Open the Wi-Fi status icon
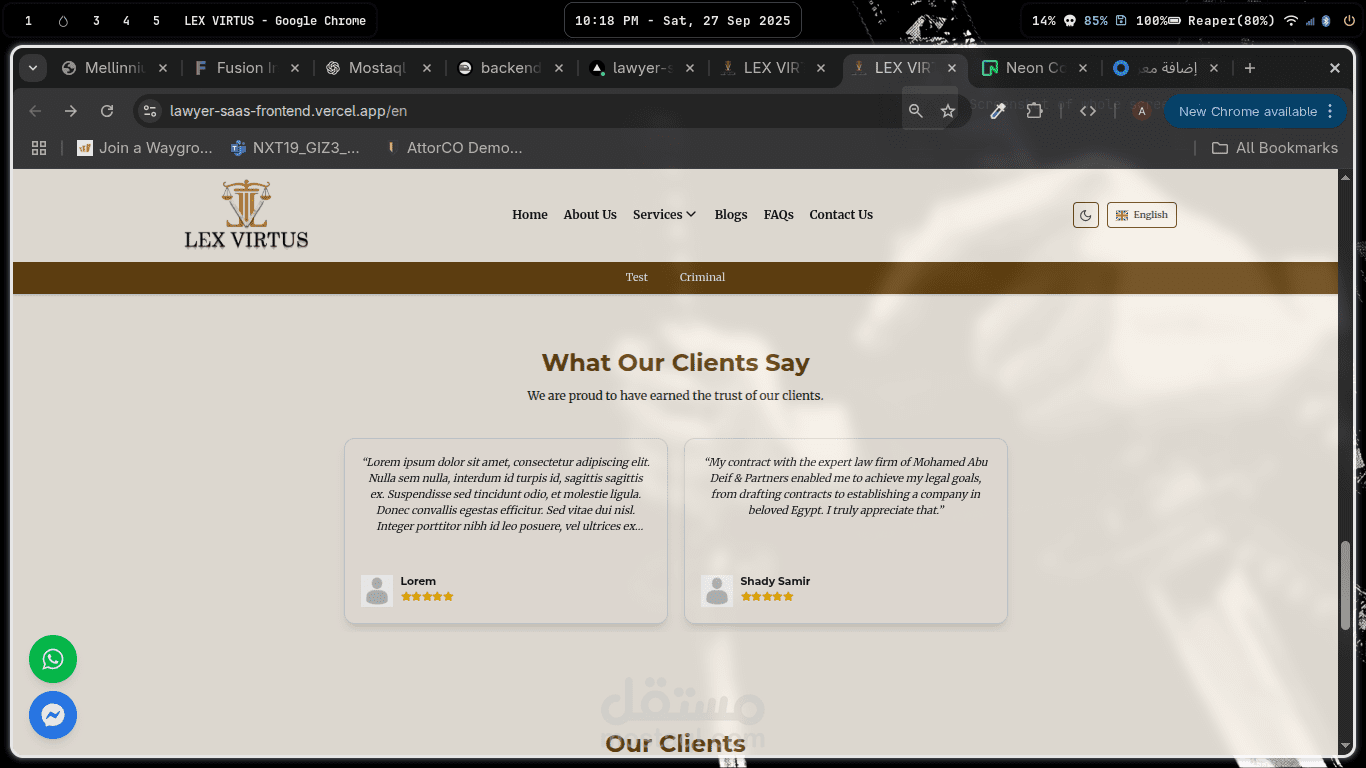The width and height of the screenshot is (1366, 768). pos(1291,20)
